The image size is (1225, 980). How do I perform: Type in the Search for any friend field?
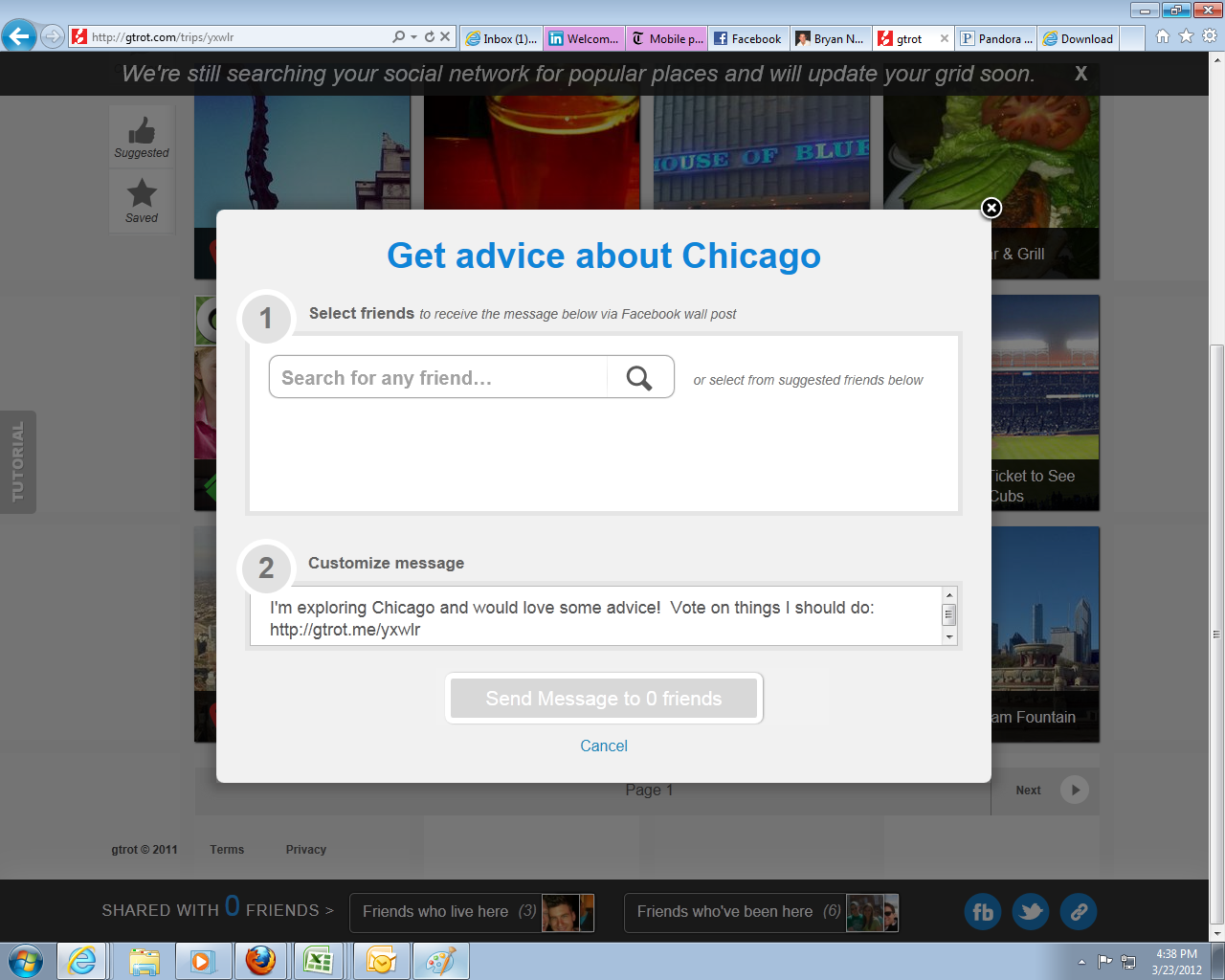[x=438, y=378]
